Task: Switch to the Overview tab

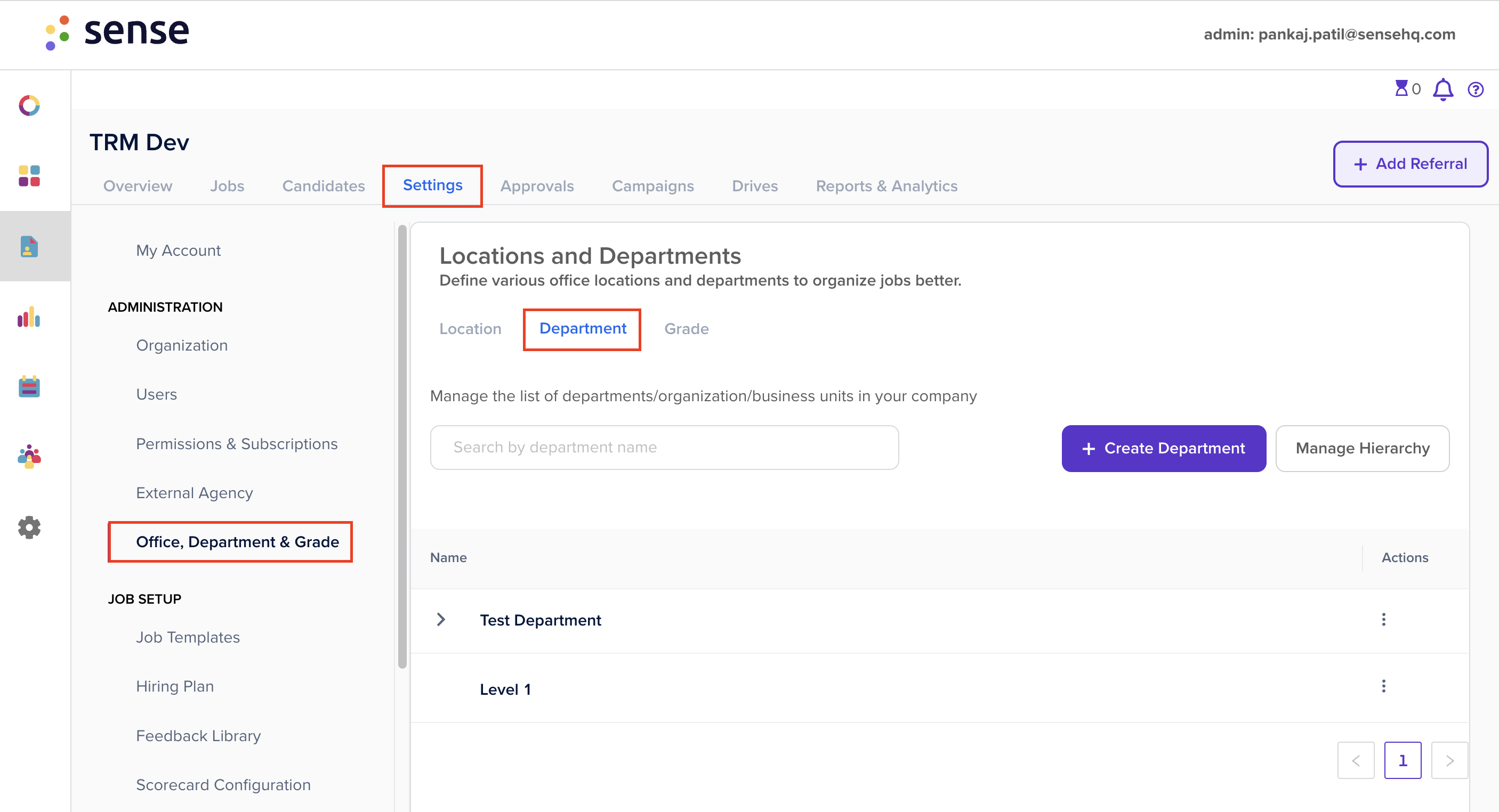Action: [x=138, y=186]
